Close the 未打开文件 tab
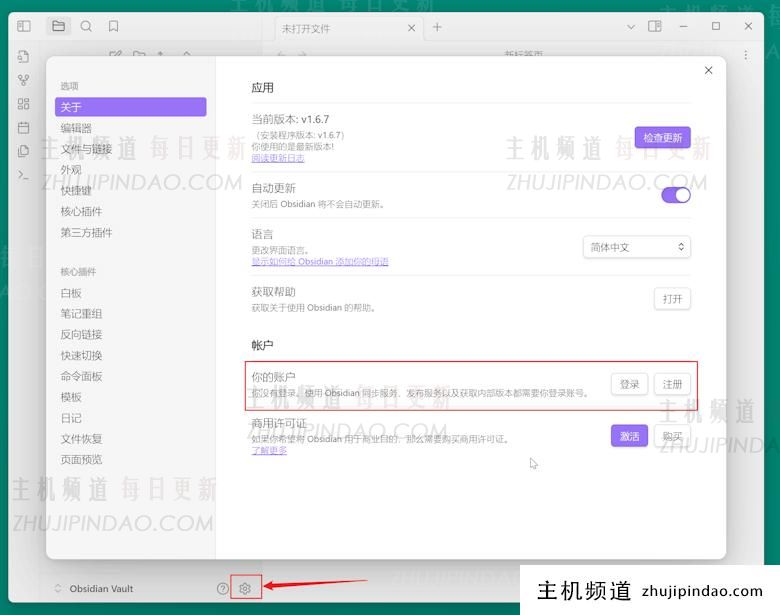Viewport: 780px width, 615px height. click(x=411, y=28)
